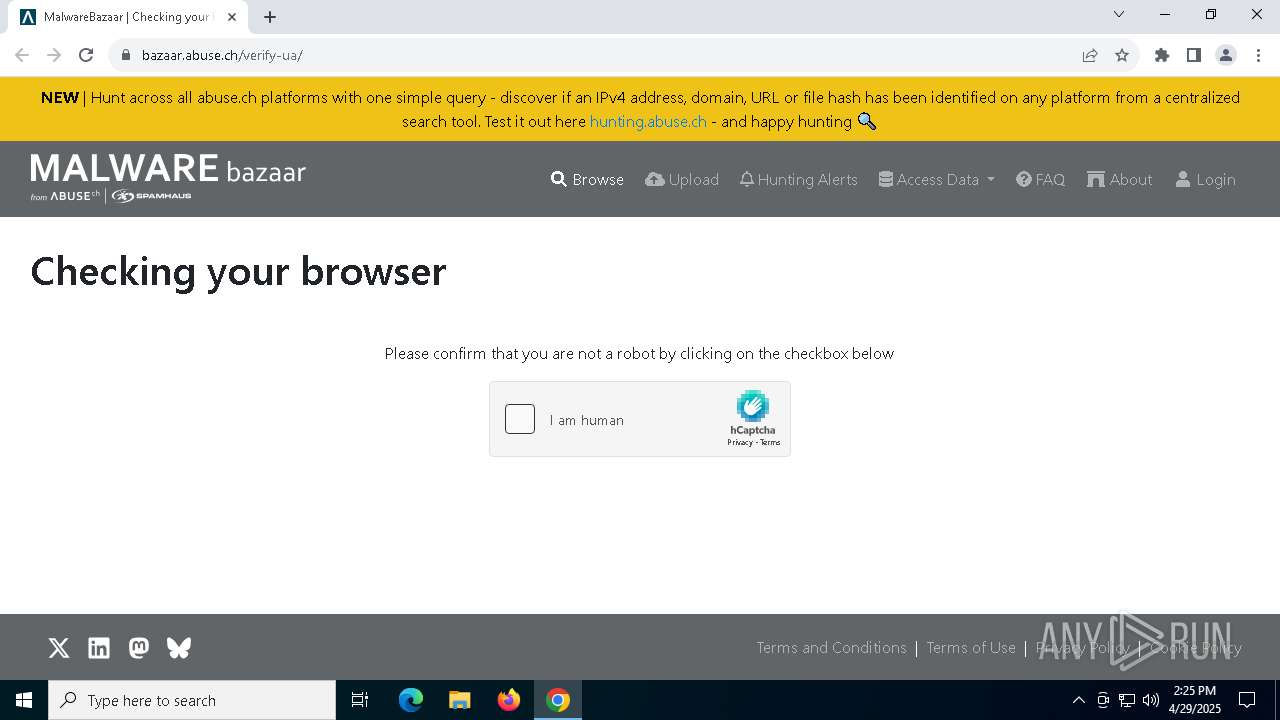This screenshot has width=1280, height=720.
Task: Click the site lock icon
Action: [126, 55]
